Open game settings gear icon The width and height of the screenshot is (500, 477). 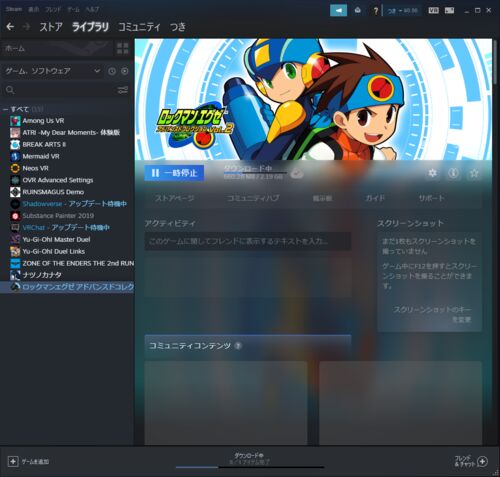(432, 173)
